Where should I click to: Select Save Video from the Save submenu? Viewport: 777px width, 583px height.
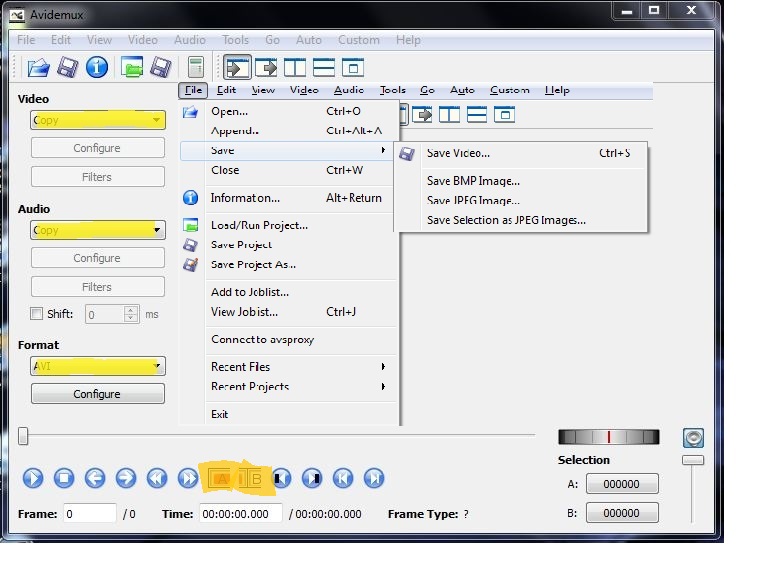(x=458, y=153)
